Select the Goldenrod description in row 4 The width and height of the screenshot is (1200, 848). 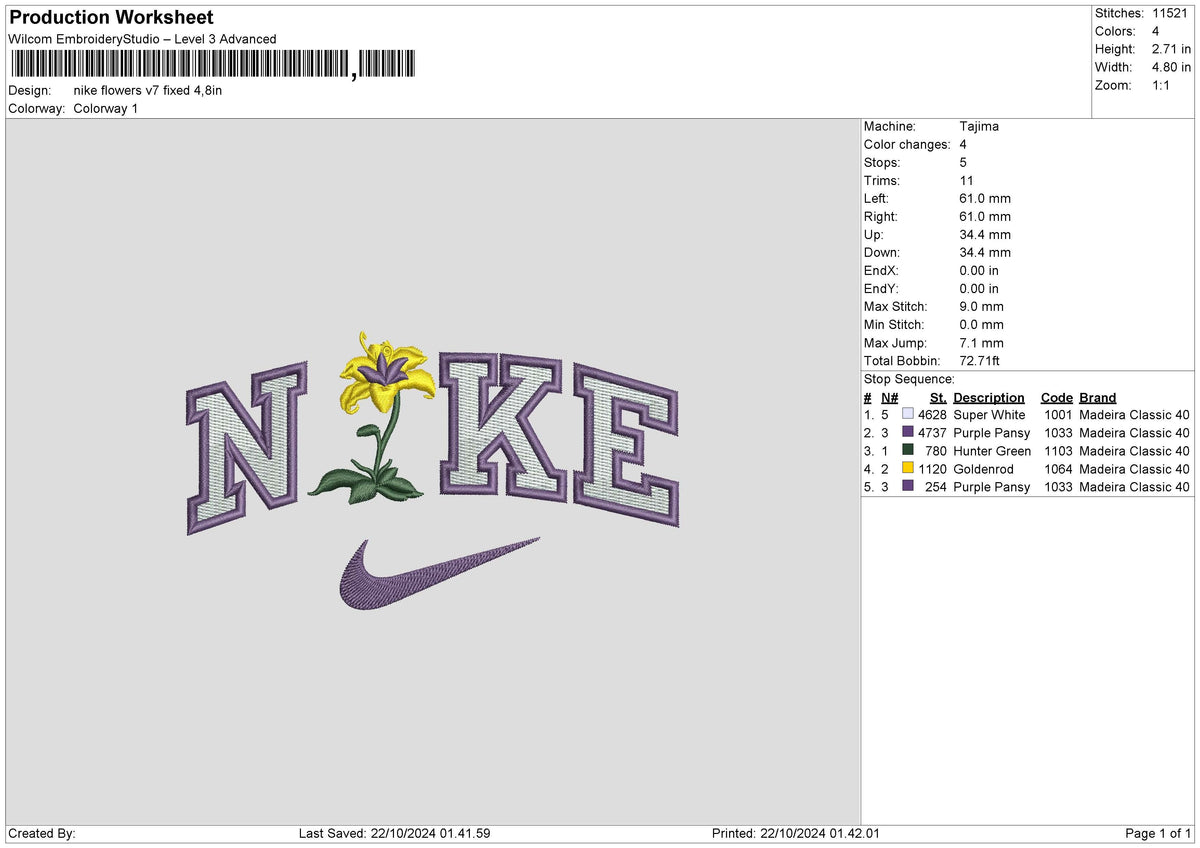[x=983, y=469]
